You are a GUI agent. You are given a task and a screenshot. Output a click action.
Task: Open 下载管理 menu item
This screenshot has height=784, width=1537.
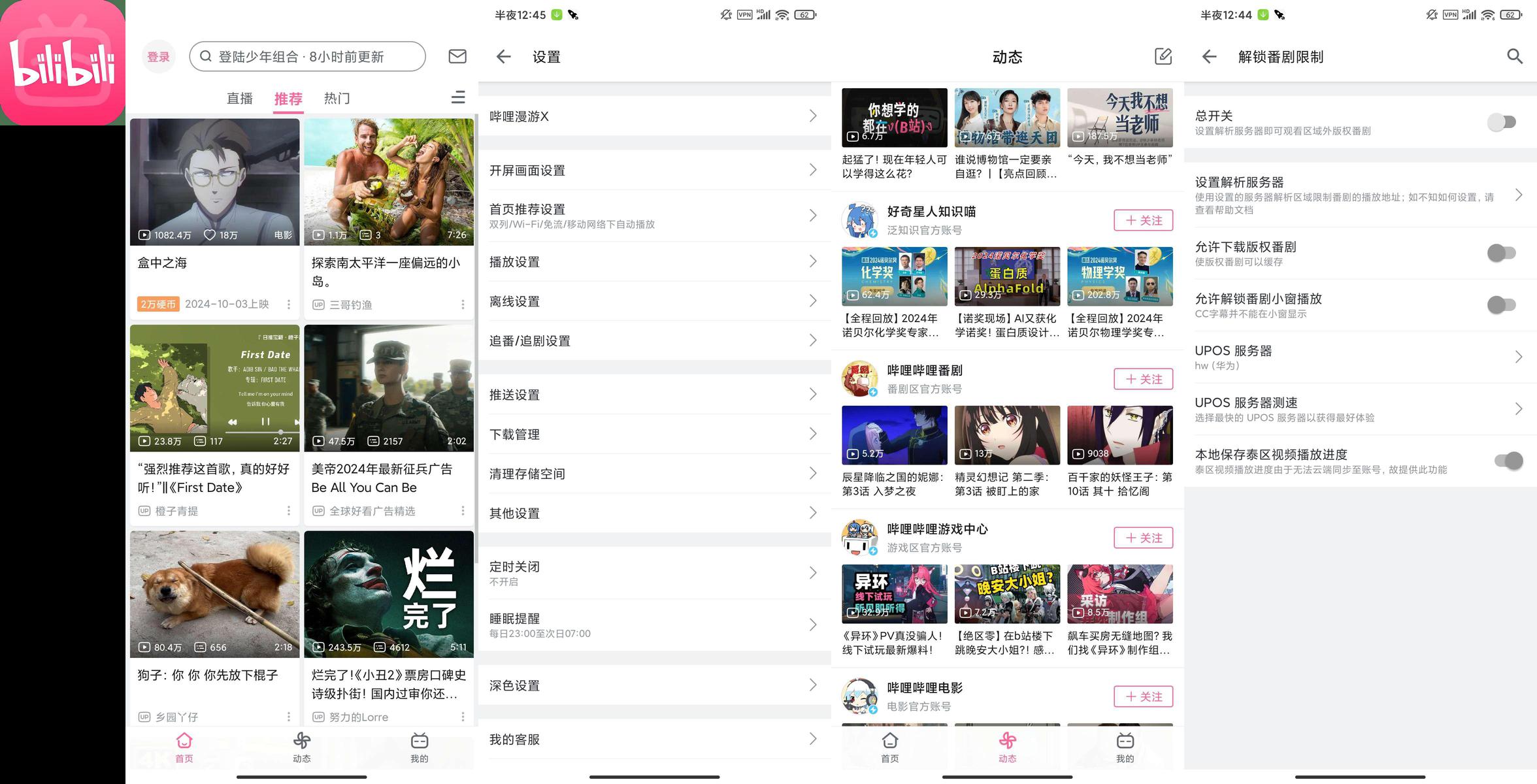(x=655, y=434)
